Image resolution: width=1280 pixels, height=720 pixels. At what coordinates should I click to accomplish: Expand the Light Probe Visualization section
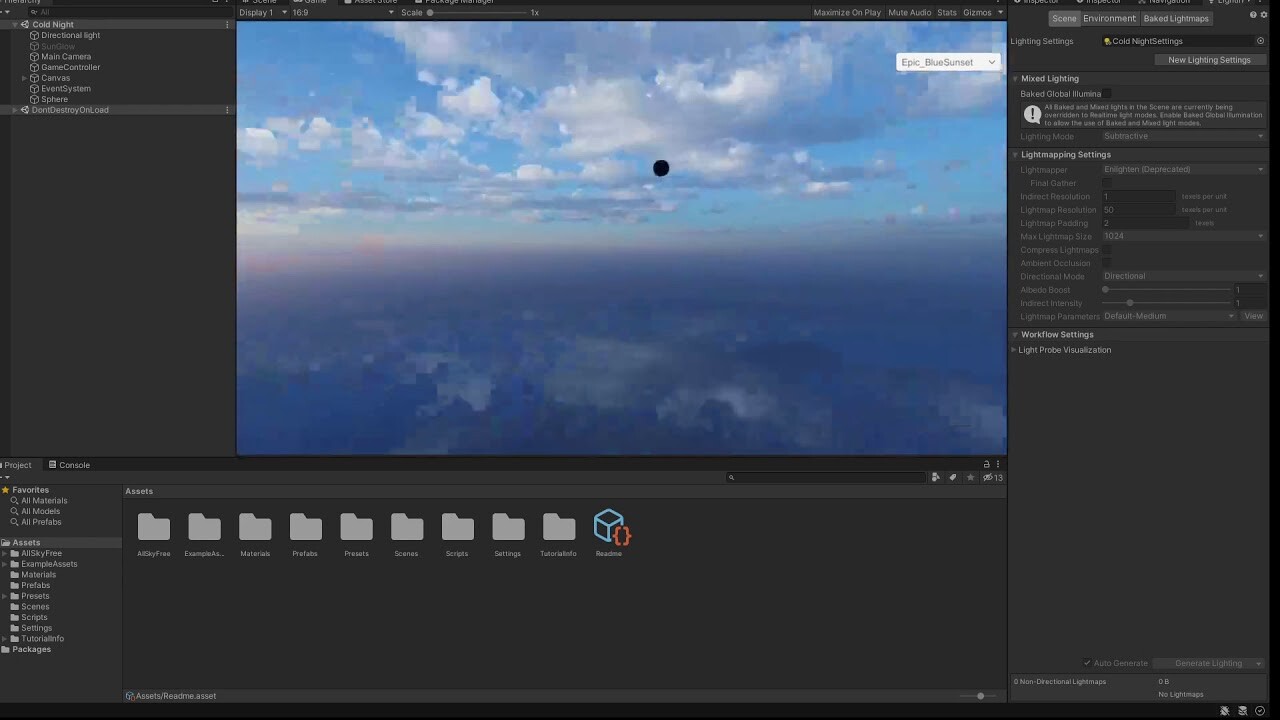tap(1014, 349)
